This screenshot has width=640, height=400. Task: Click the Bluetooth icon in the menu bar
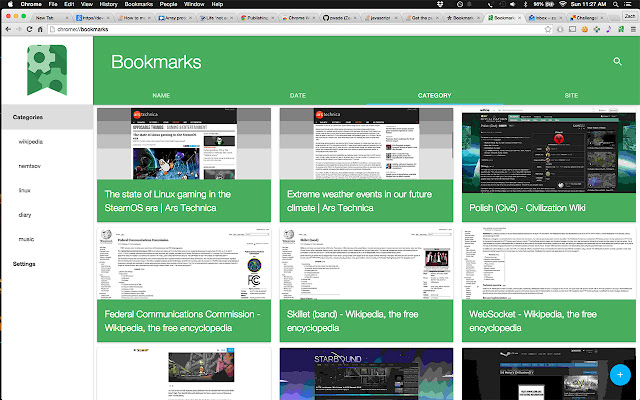(525, 4)
